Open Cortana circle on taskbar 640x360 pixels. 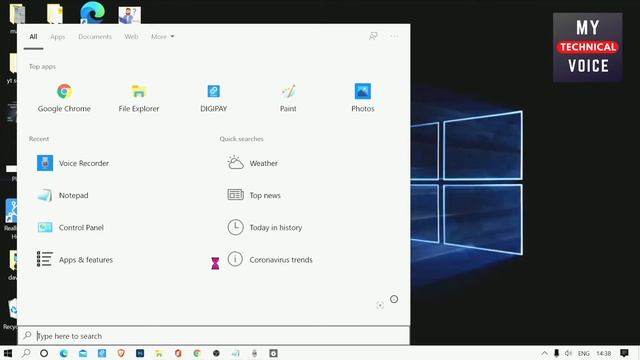tap(44, 353)
